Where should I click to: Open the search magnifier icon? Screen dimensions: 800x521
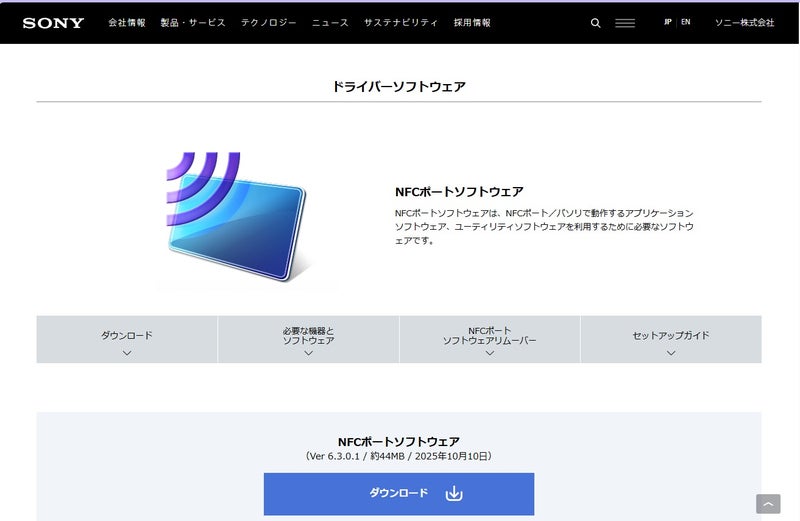coord(596,23)
